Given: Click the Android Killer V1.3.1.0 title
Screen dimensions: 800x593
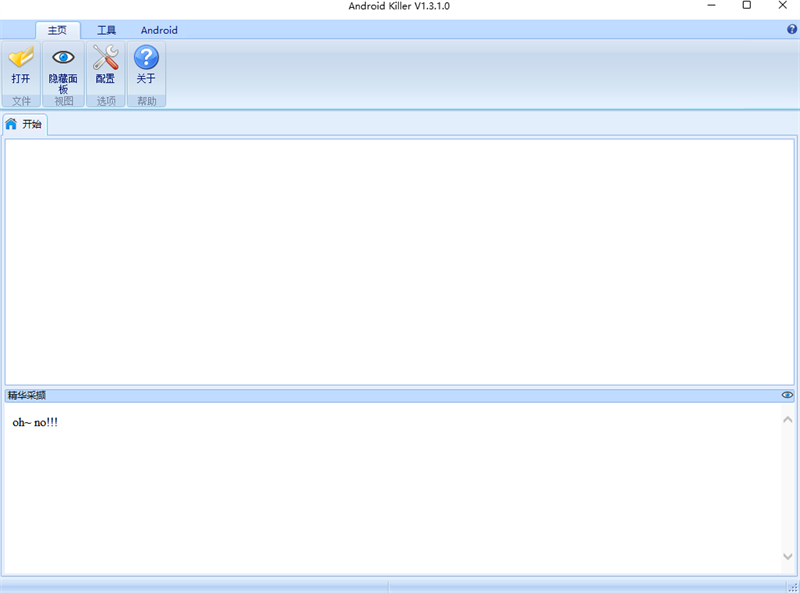Looking at the screenshot, I should tap(399, 6).
